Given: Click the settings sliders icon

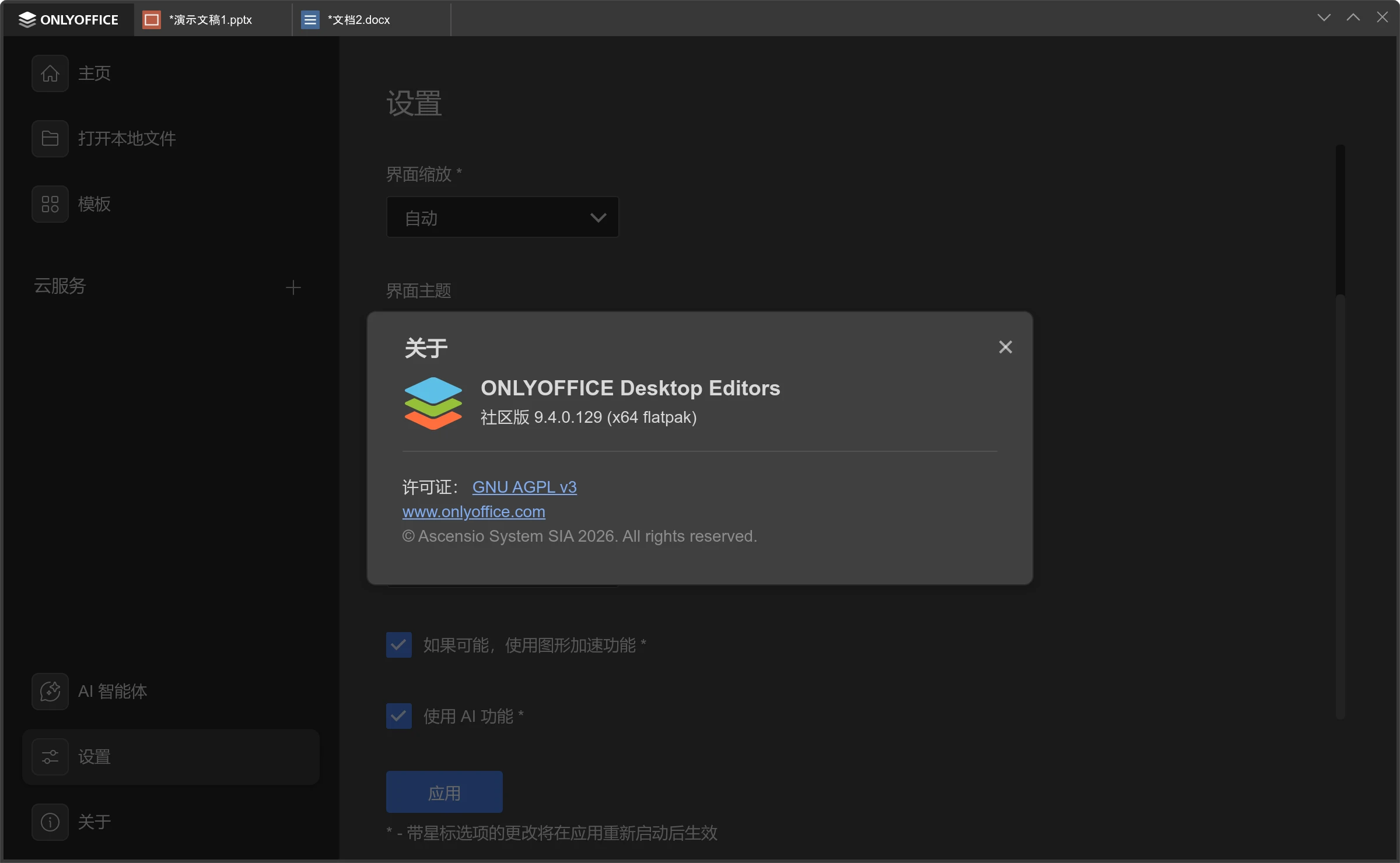Looking at the screenshot, I should [50, 757].
